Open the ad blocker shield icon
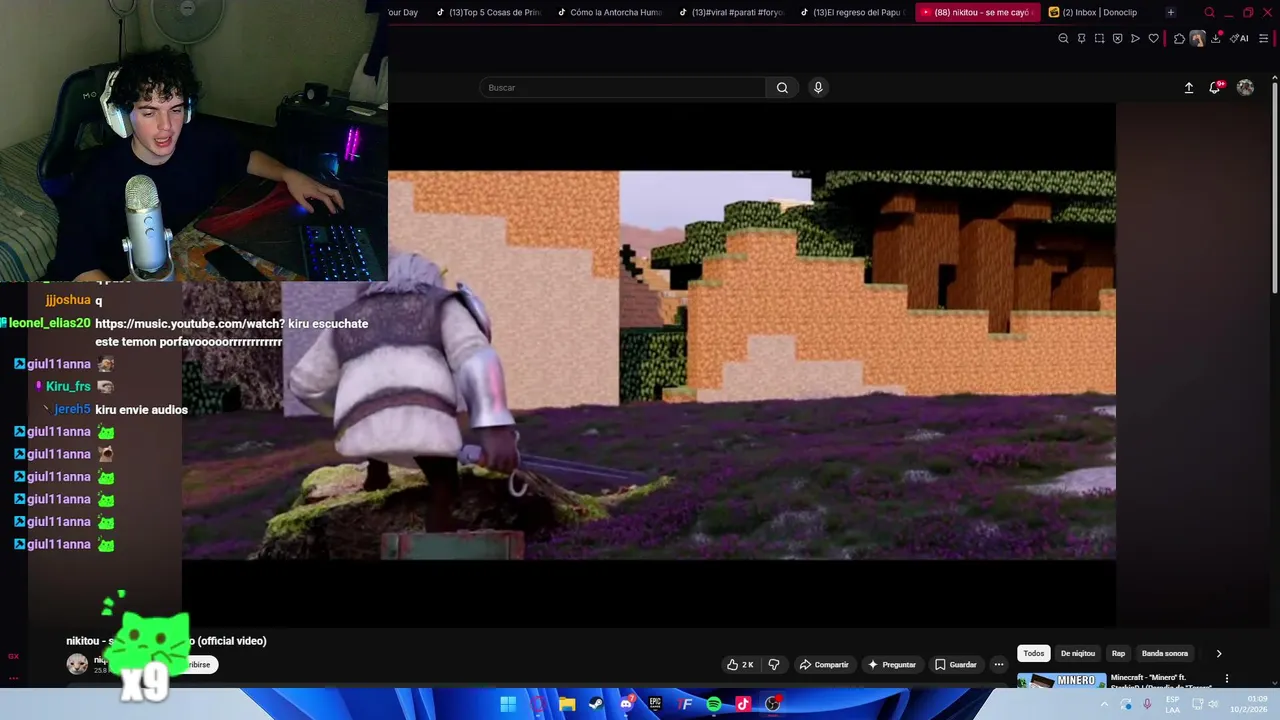The height and width of the screenshot is (720, 1280). point(1117,39)
